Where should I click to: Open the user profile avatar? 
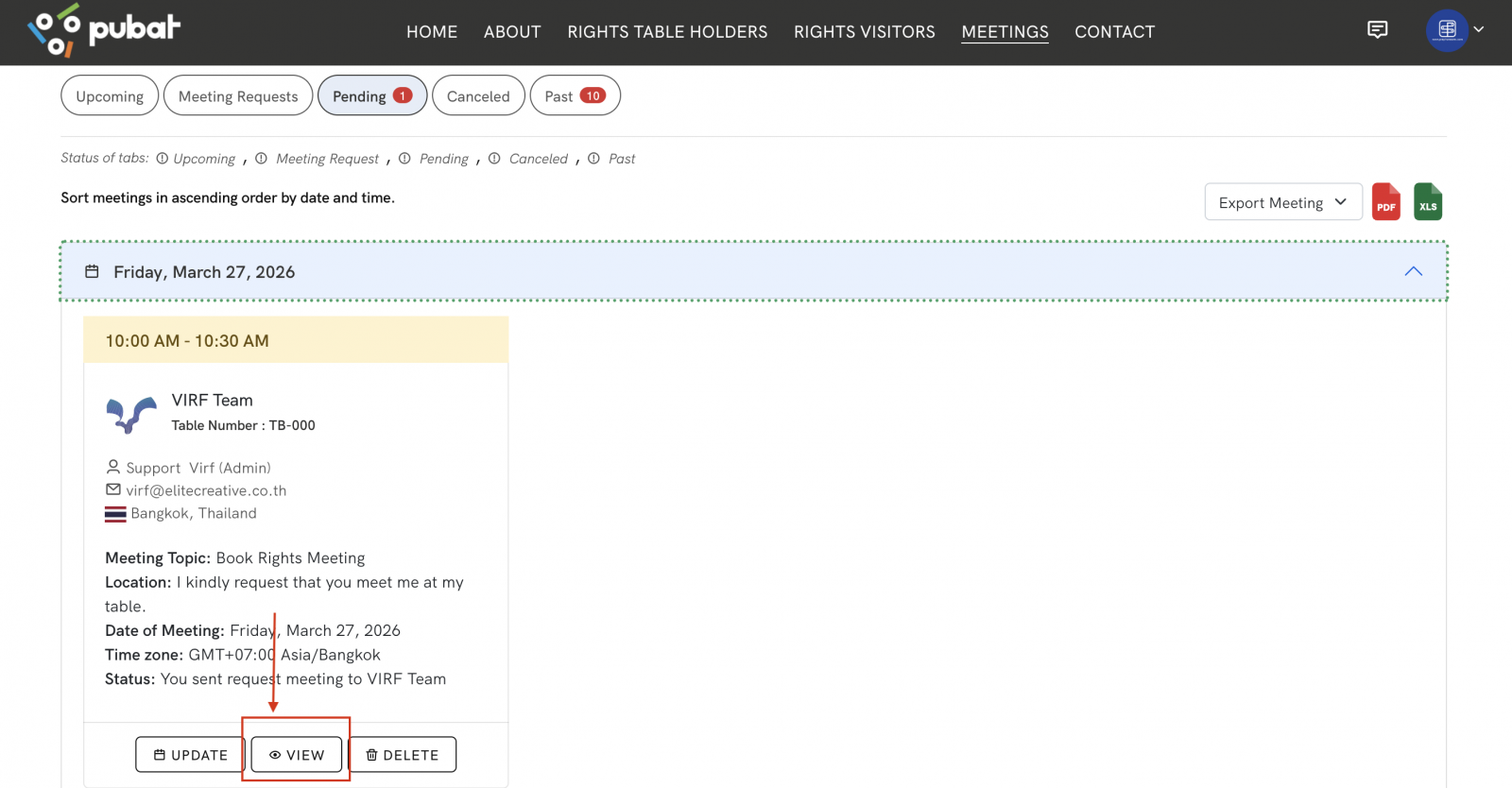coord(1447,30)
